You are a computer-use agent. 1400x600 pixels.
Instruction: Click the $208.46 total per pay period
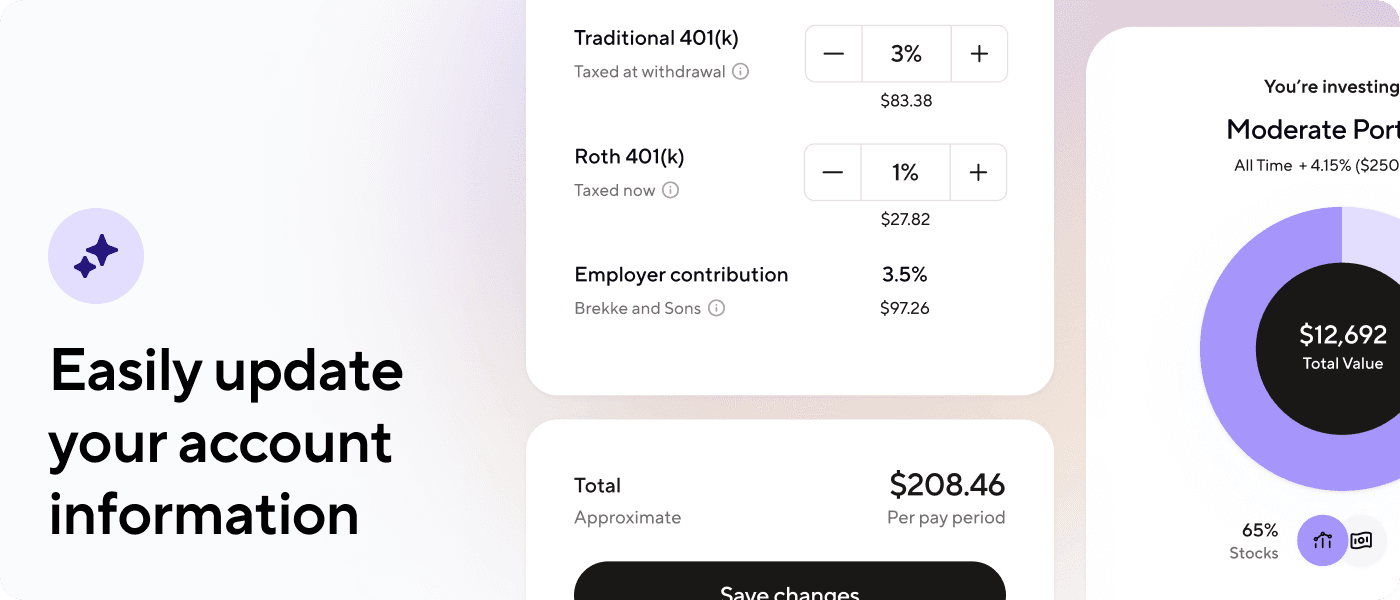tap(947, 485)
